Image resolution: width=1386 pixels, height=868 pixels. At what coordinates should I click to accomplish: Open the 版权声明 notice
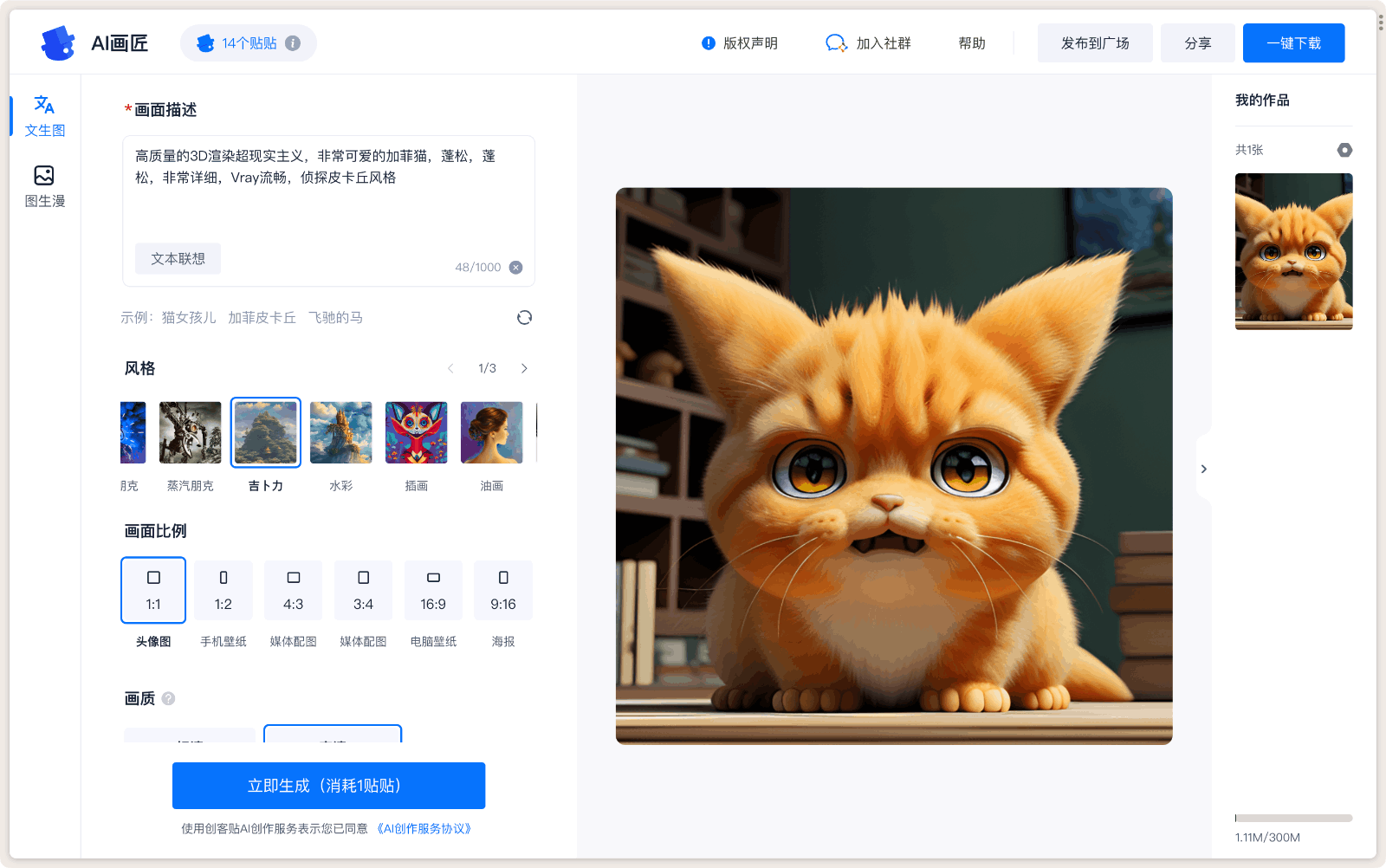(x=740, y=43)
